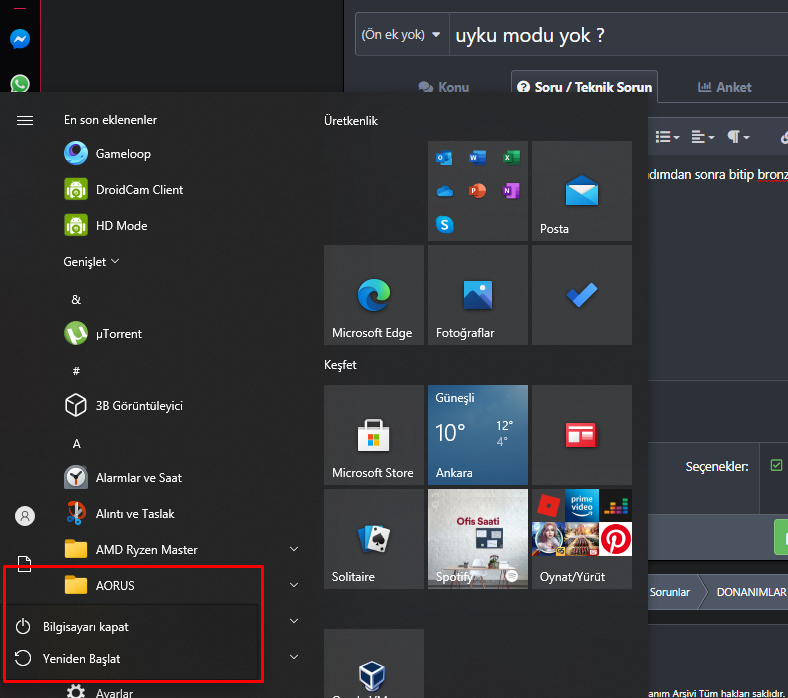Click the 'En son eklenenler' heading
The width and height of the screenshot is (788, 698).
[x=110, y=120]
